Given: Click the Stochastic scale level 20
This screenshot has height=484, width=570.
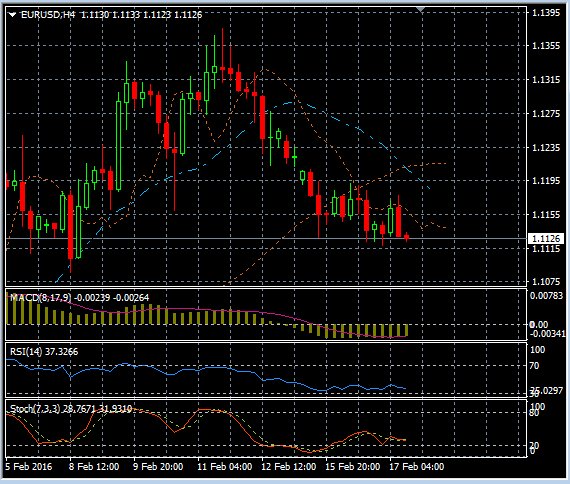Looking at the screenshot, I should pyautogui.click(x=534, y=445).
